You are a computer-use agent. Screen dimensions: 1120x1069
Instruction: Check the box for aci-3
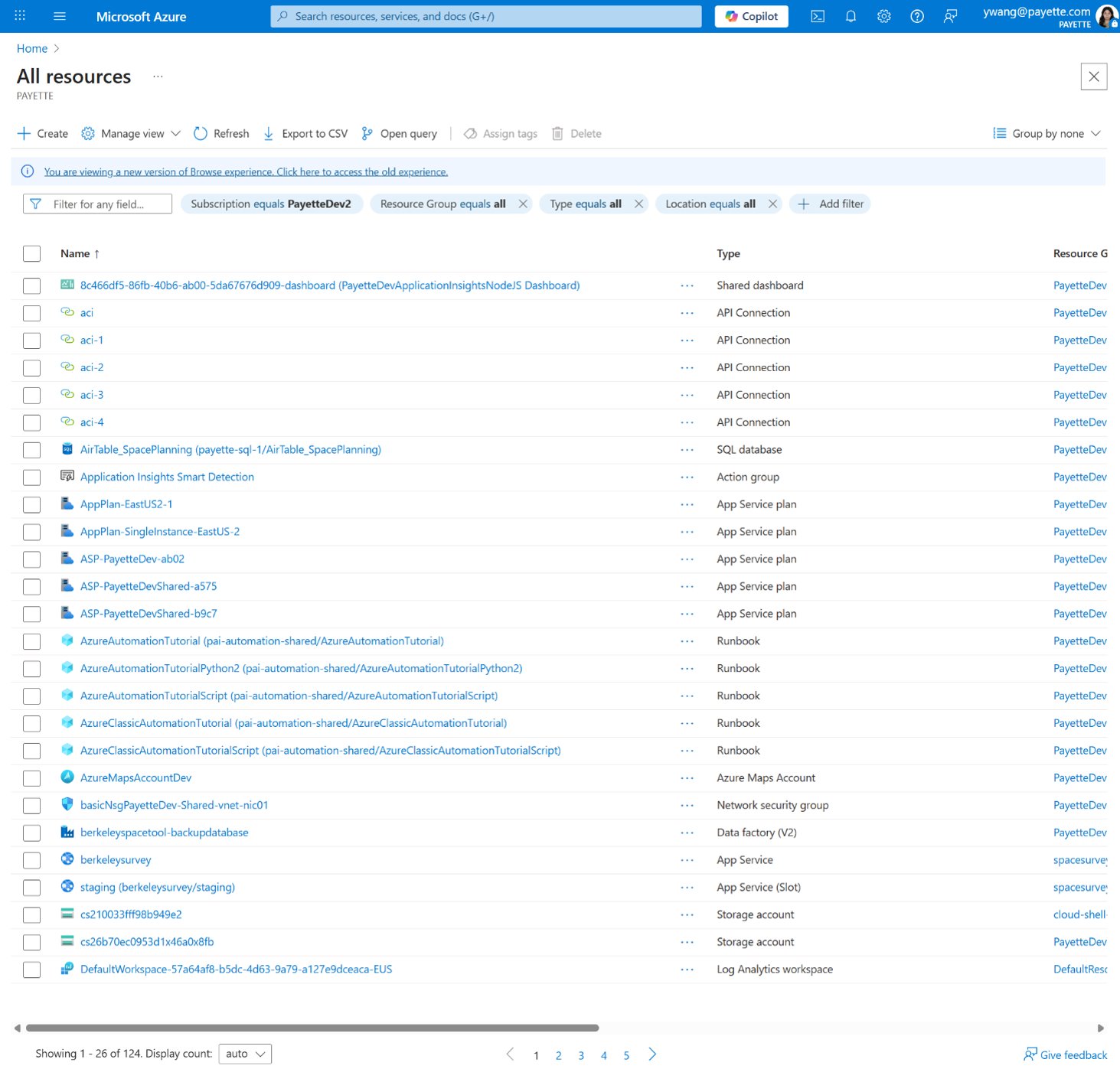tap(31, 396)
